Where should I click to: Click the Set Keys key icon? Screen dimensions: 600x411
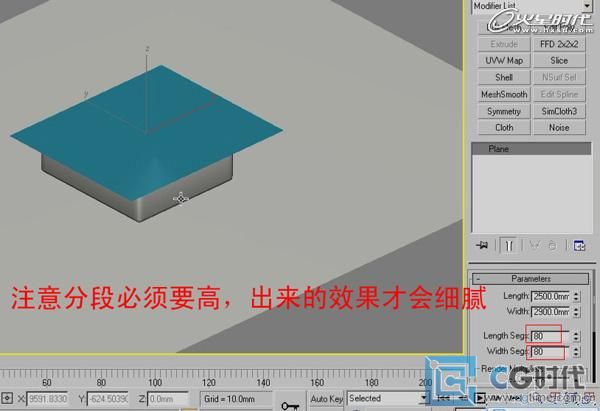click(x=290, y=405)
